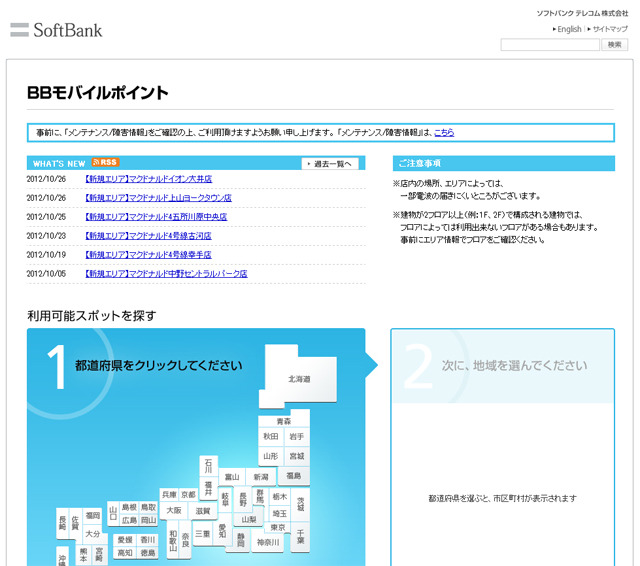Select 岡山 prefecture on the map
This screenshot has width=640, height=566.
coord(148,520)
